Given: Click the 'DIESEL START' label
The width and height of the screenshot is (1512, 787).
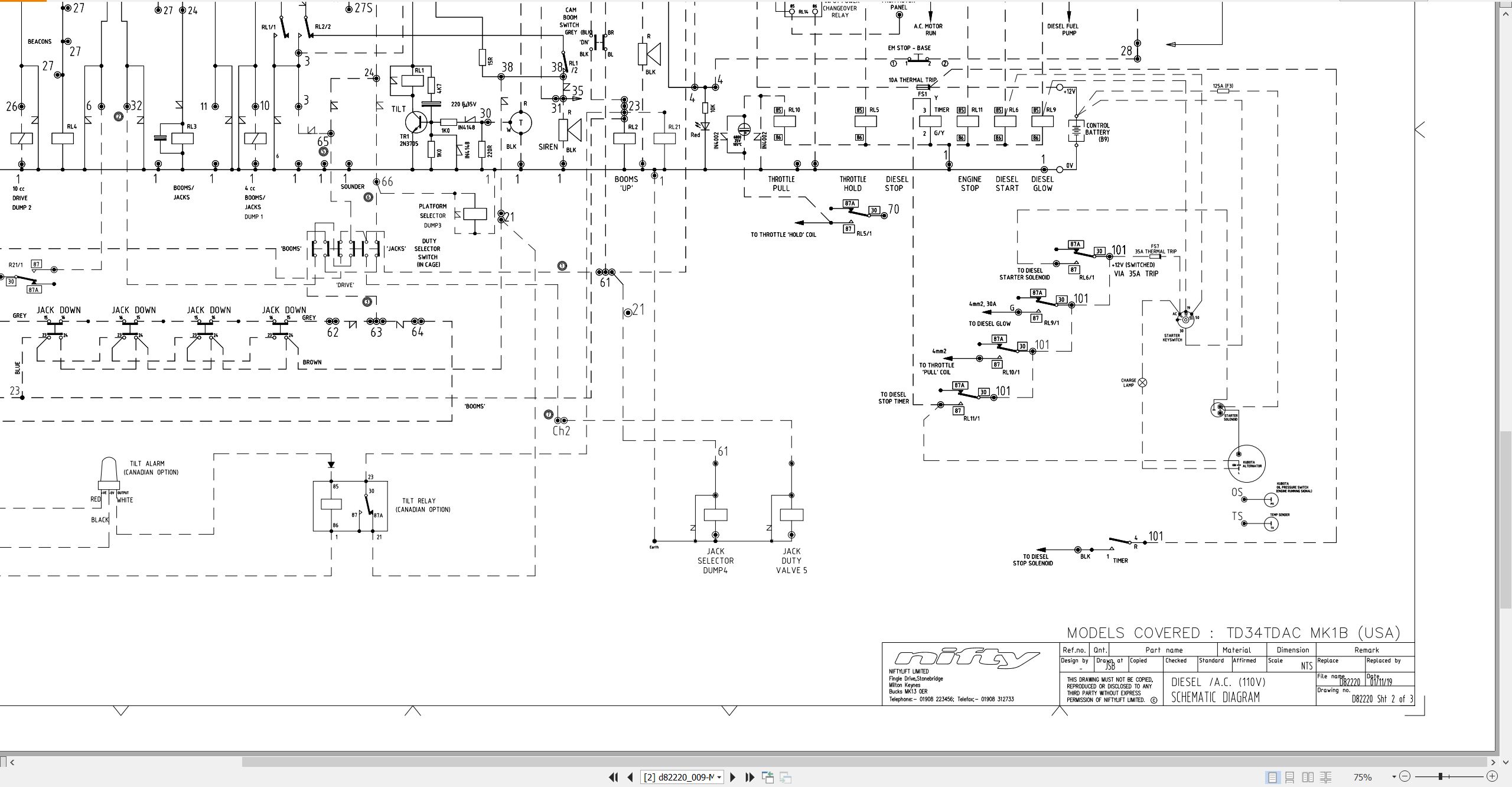Looking at the screenshot, I should tap(1007, 184).
